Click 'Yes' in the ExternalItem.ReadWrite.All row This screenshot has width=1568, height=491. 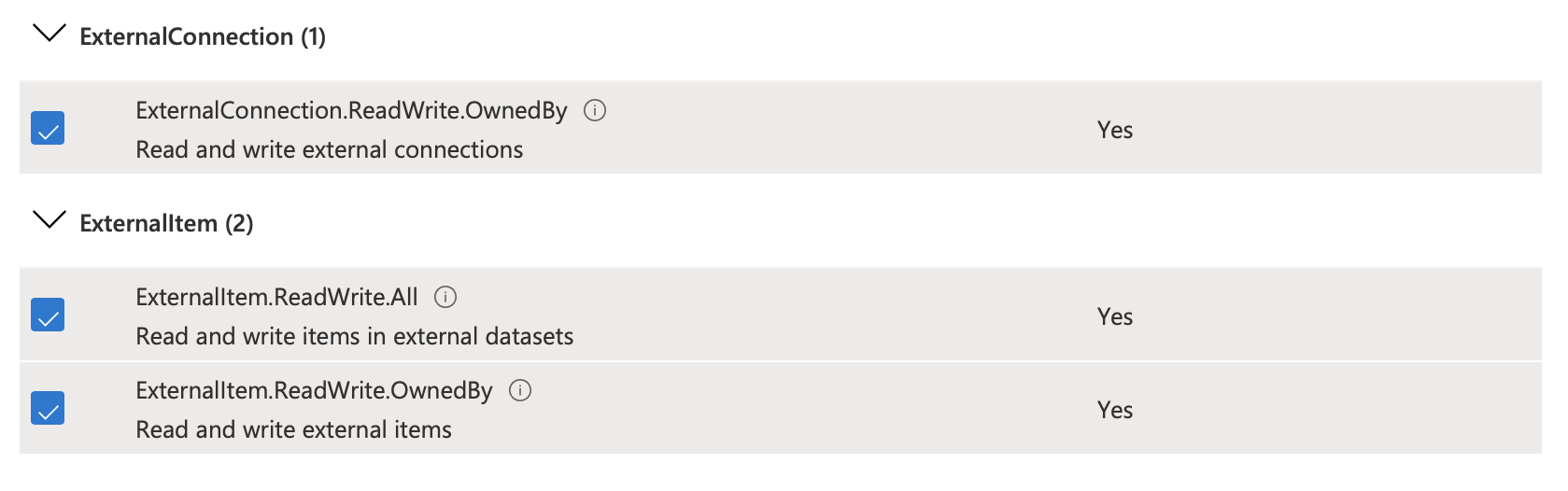pos(1114,316)
